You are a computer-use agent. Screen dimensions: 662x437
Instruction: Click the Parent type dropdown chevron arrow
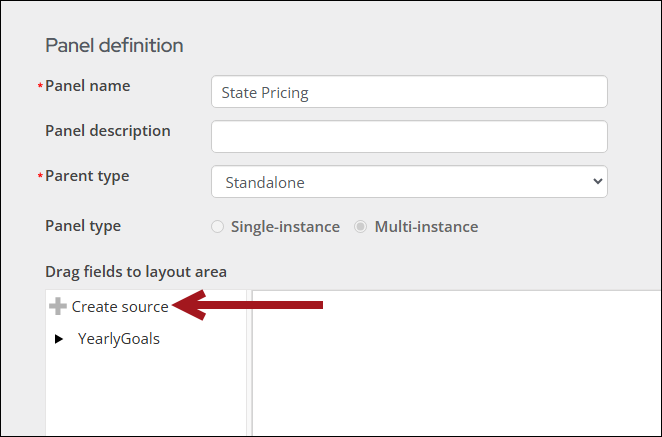[598, 182]
